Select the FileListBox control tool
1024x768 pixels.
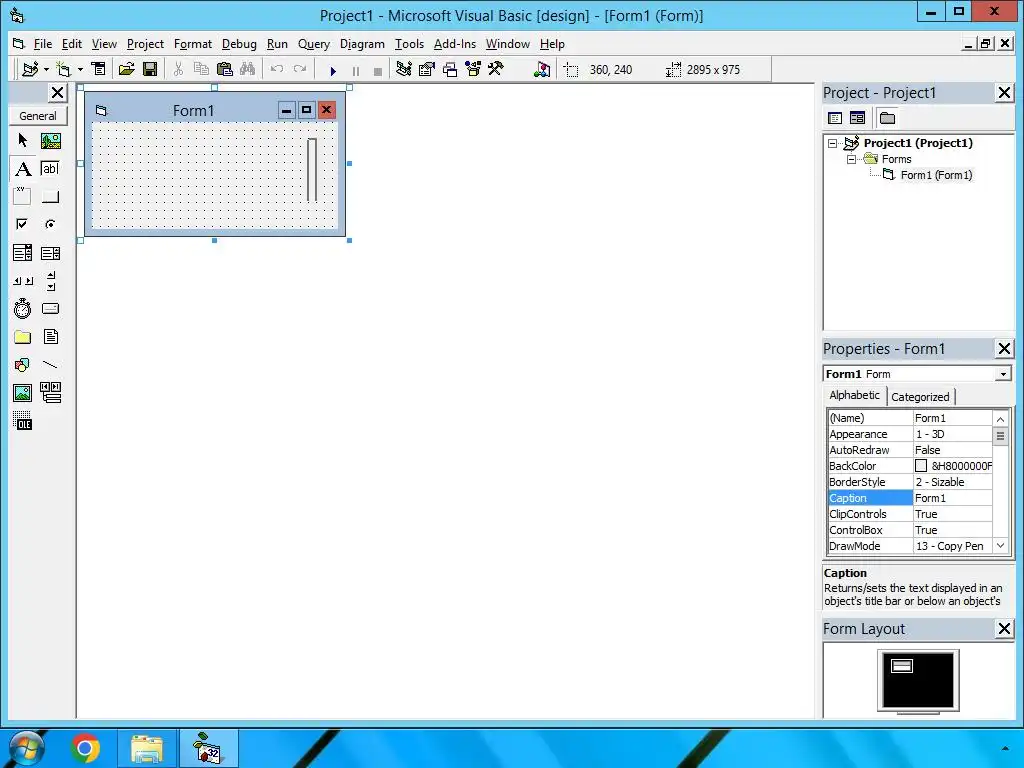tap(50, 337)
